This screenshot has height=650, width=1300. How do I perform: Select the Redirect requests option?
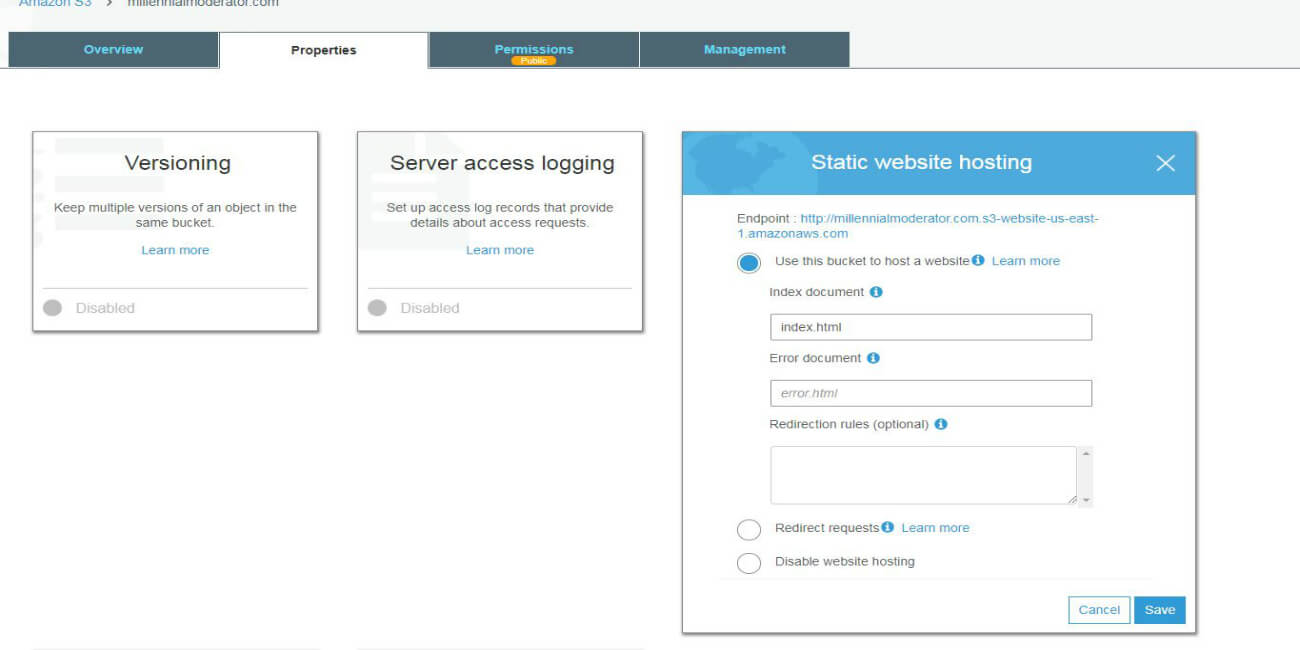(x=749, y=529)
